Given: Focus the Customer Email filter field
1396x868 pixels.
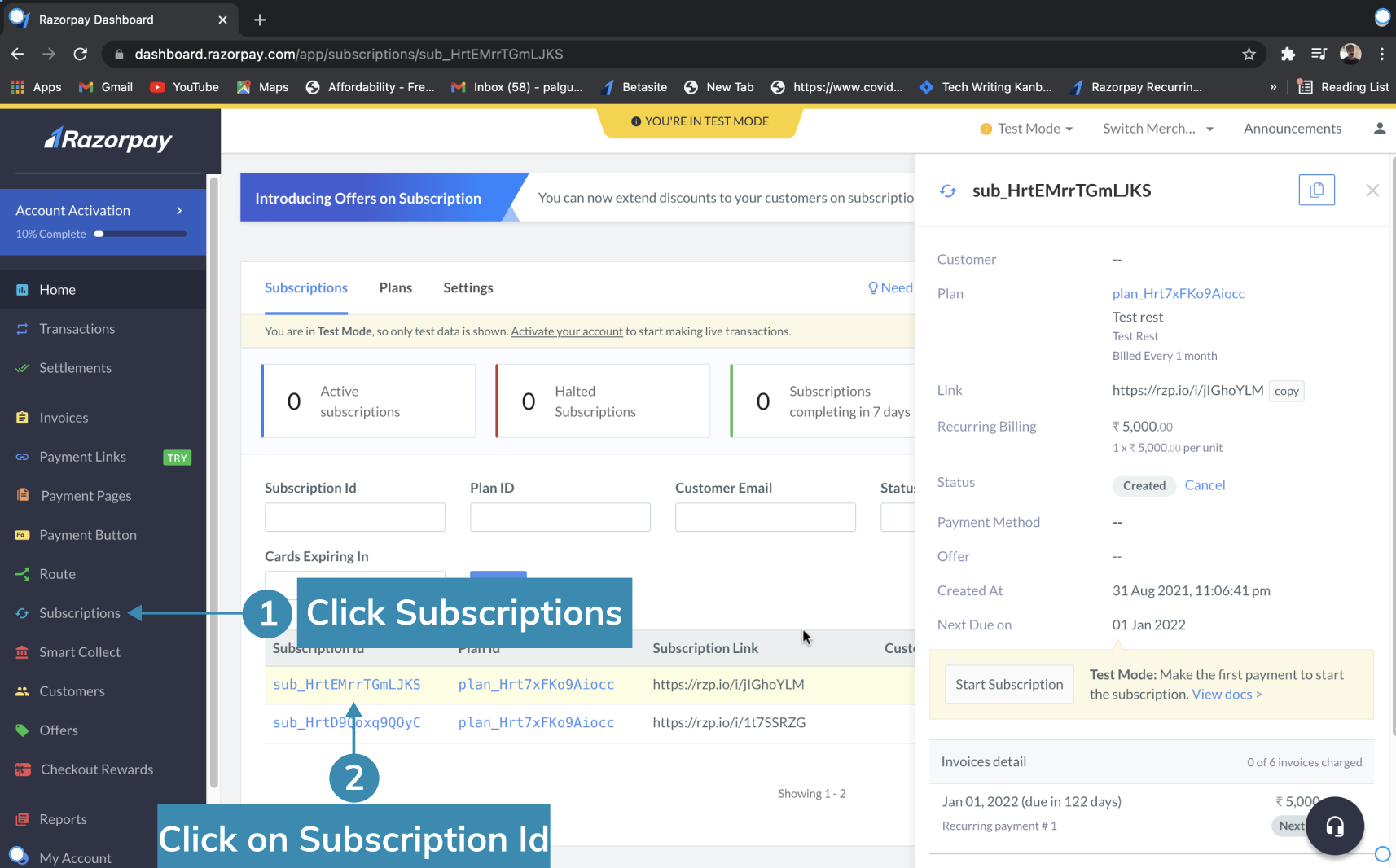Looking at the screenshot, I should click(766, 518).
